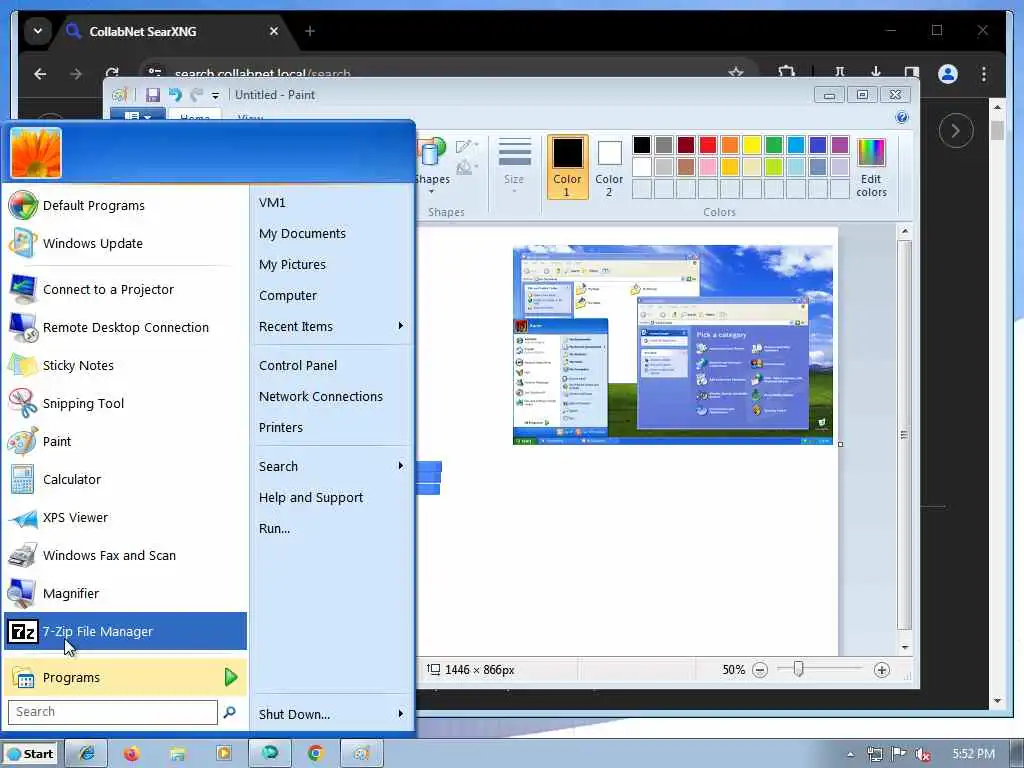
Task: Save the Paint document via quick access
Action: [153, 95]
